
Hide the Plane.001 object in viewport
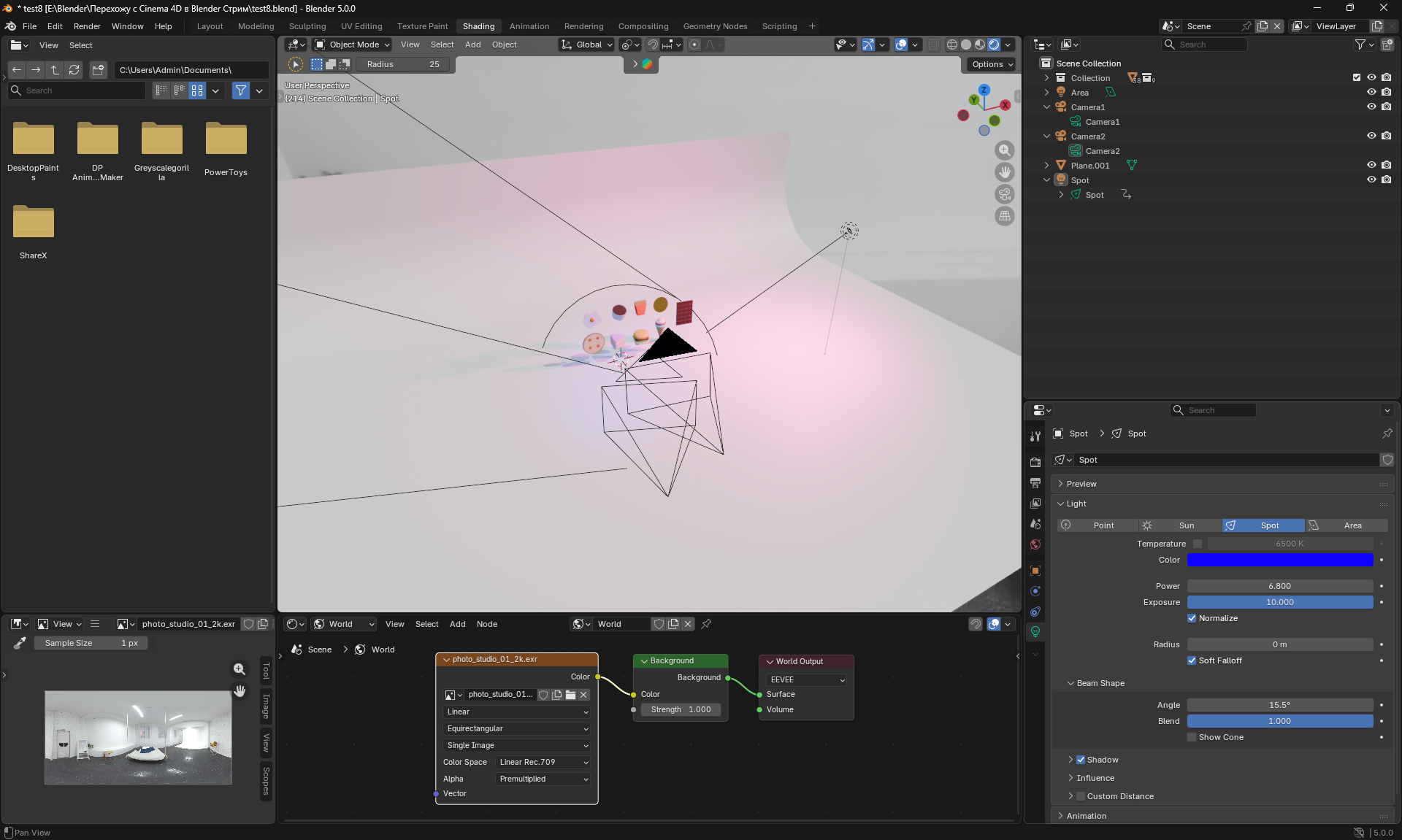click(x=1371, y=166)
